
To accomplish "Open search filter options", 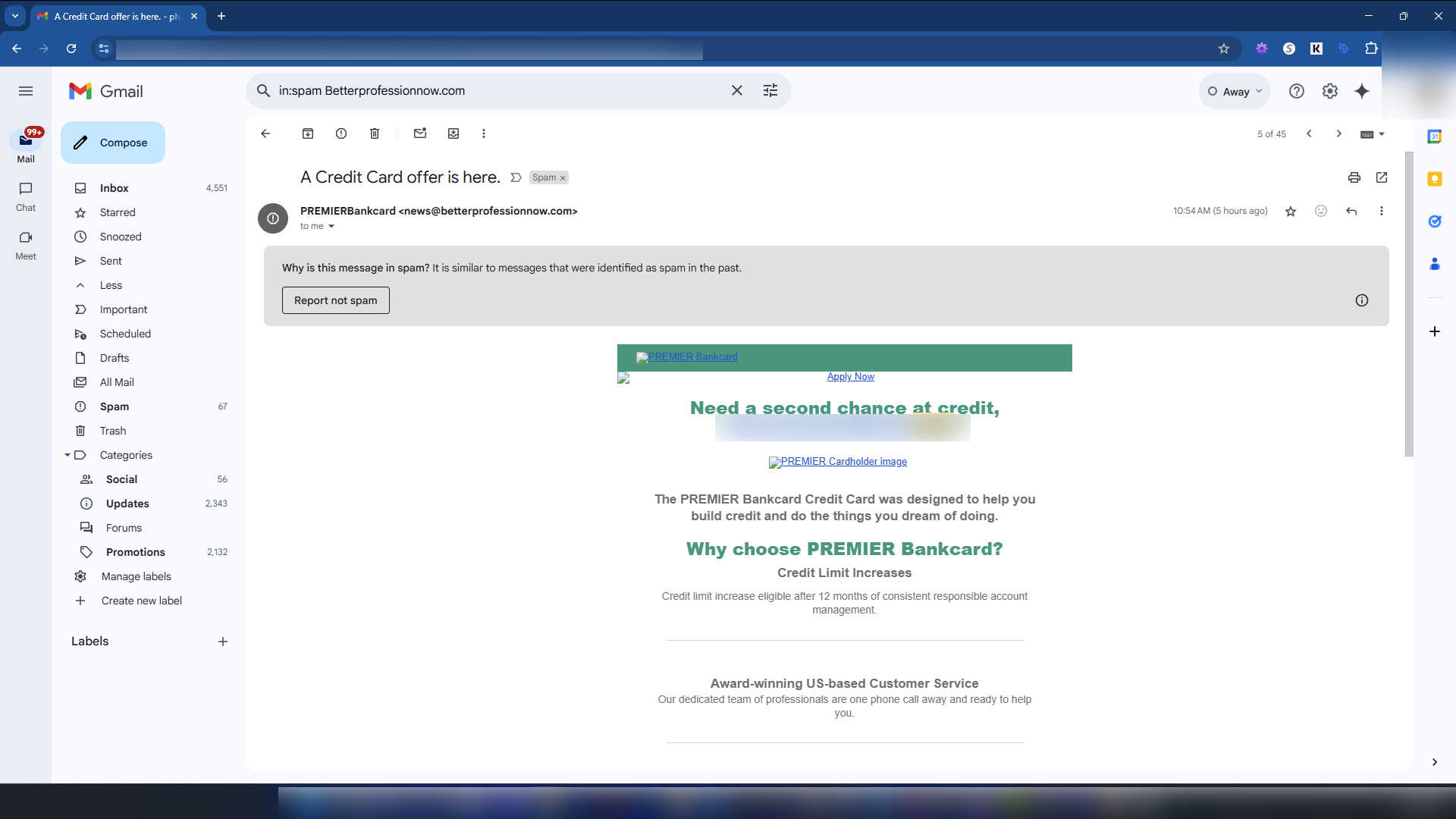I will tap(770, 90).
